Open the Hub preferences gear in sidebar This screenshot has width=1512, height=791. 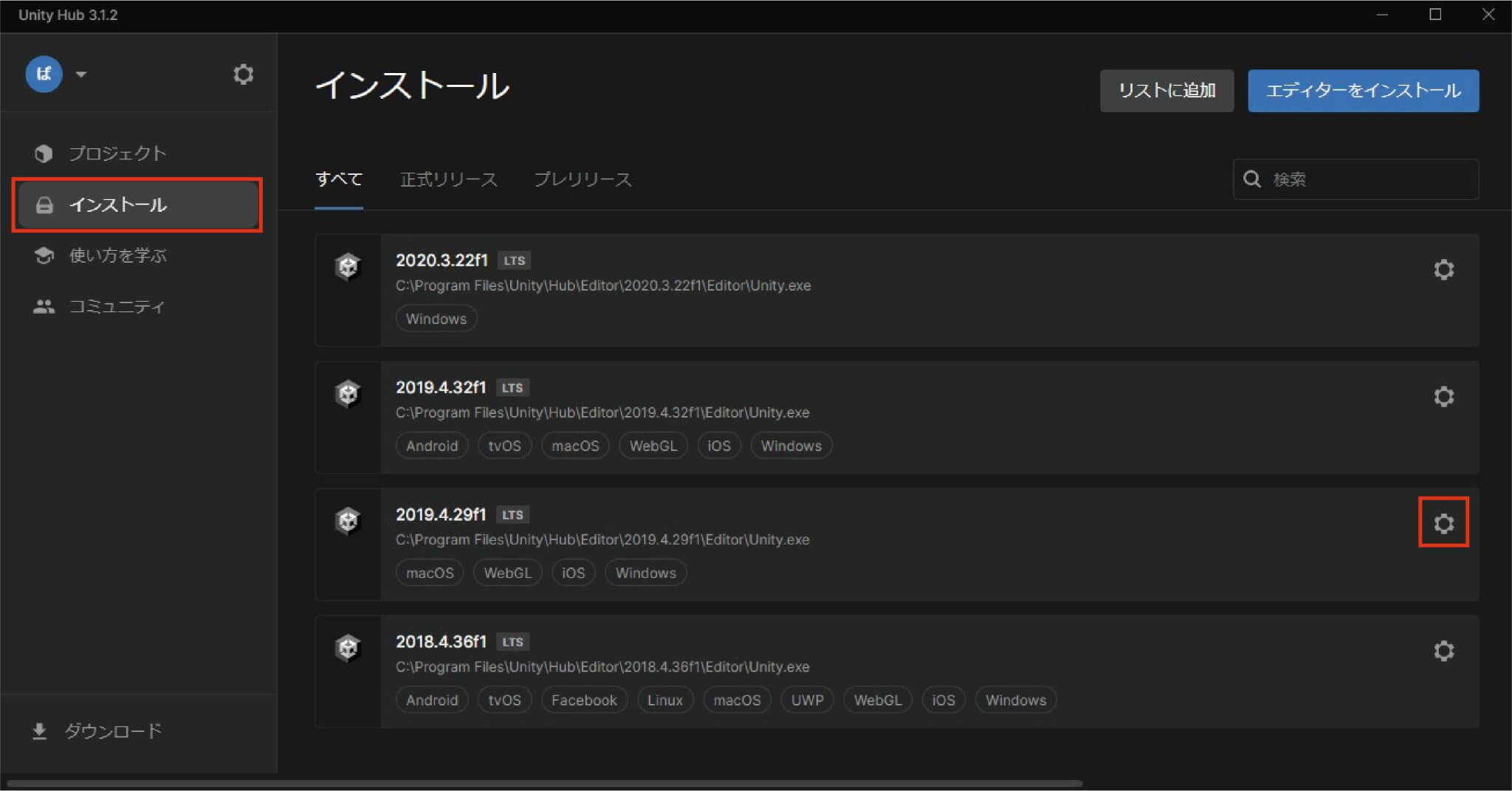[x=243, y=74]
